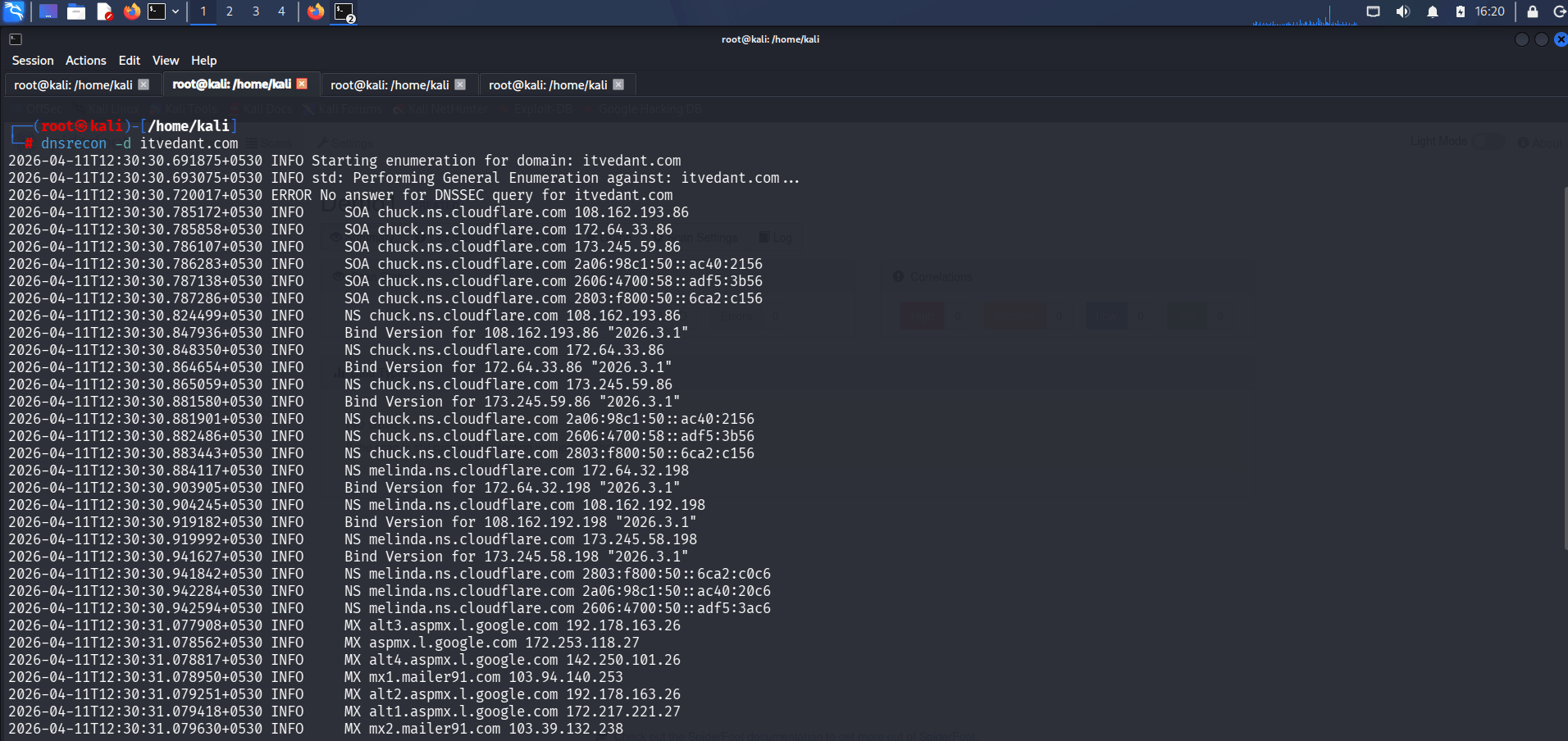Click the 'Bind Version for 172.64.33.86' line
Image resolution: width=1568 pixels, height=741 pixels.
pyautogui.click(x=340, y=367)
